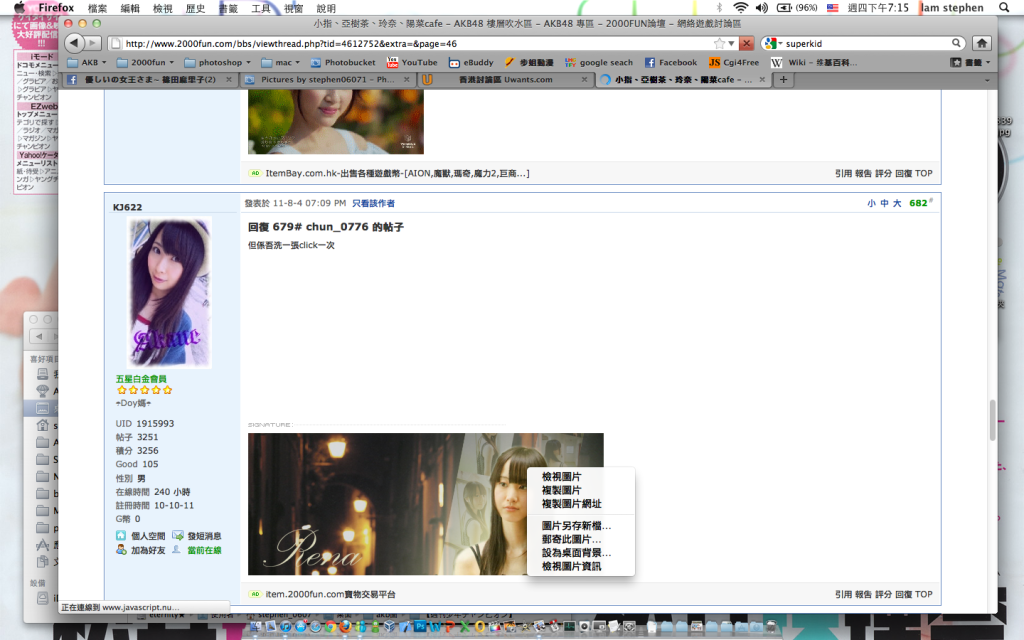This screenshot has height=640, width=1024.
Task: Open the new tab plus button
Action: pyautogui.click(x=784, y=80)
